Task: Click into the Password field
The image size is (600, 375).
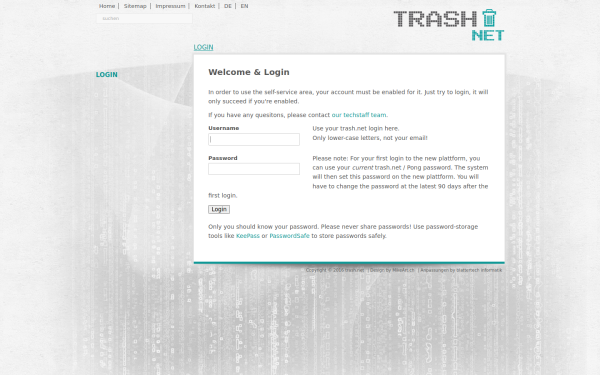Action: coord(254,169)
